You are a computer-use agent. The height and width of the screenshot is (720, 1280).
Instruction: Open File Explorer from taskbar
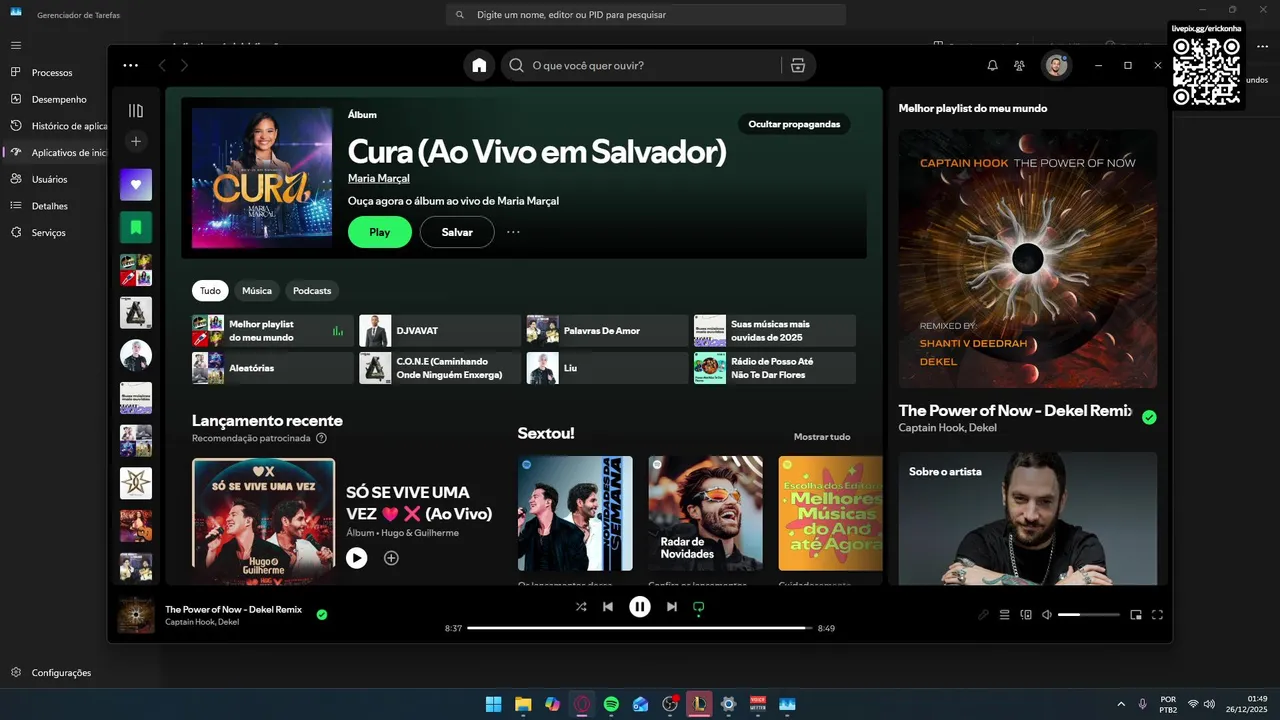(523, 704)
